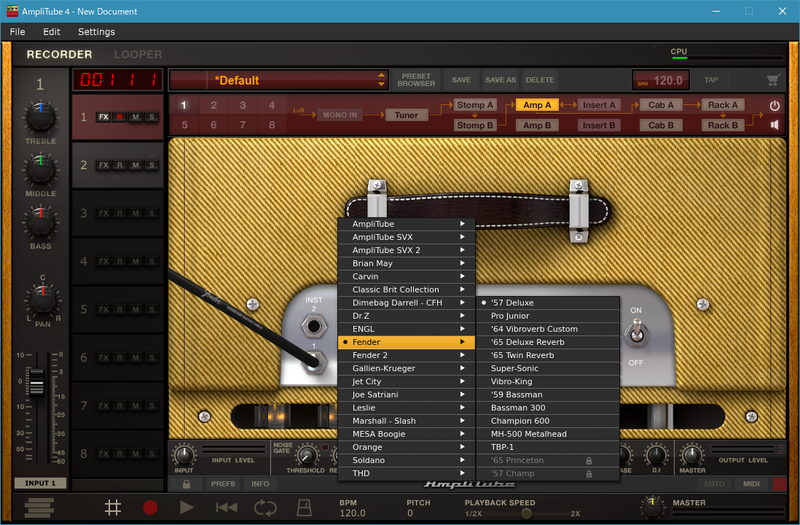The image size is (800, 525).
Task: Click the noise gate Threshold knob
Action: click(307, 455)
